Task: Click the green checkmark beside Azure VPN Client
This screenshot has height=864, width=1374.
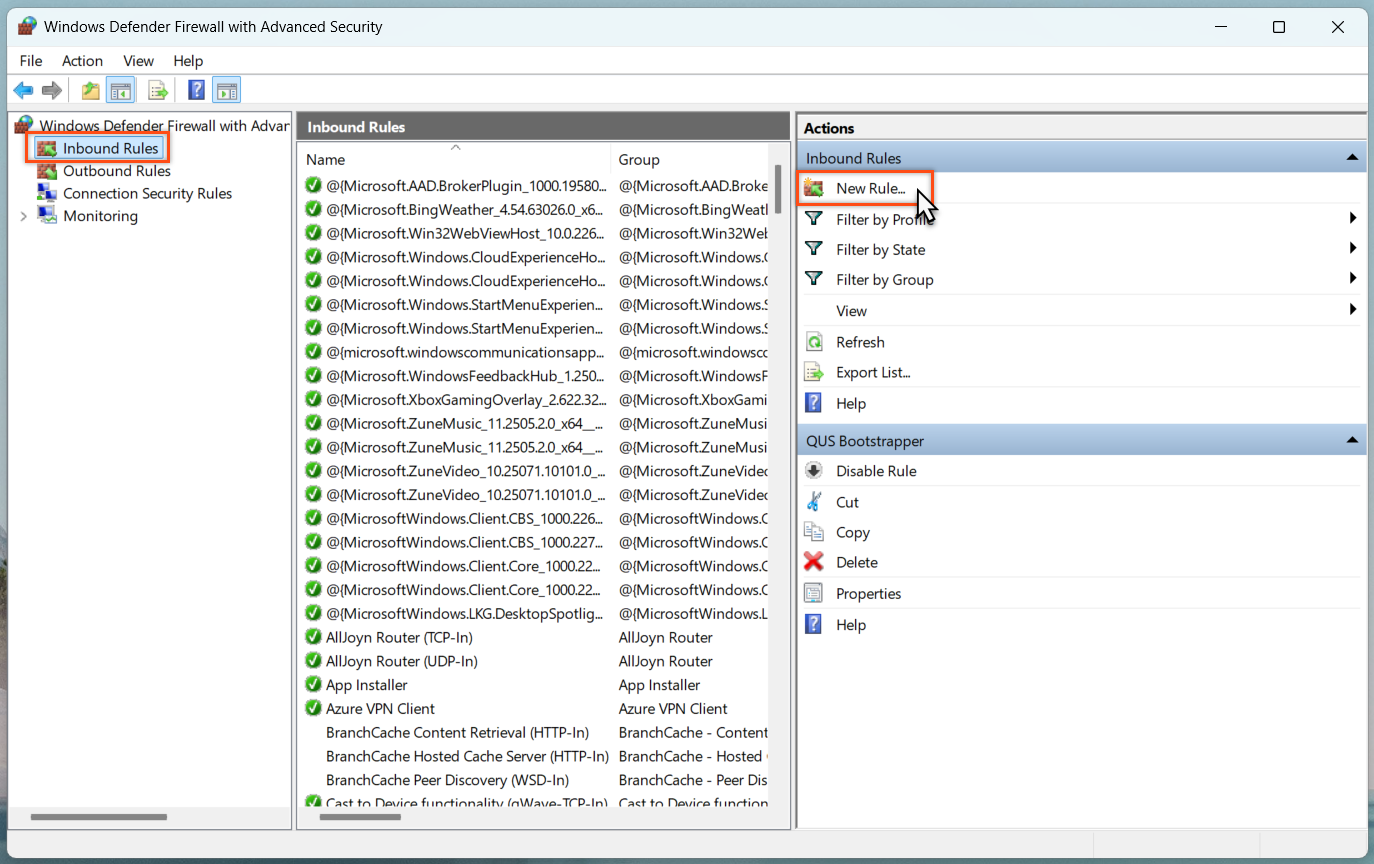Action: click(x=313, y=708)
